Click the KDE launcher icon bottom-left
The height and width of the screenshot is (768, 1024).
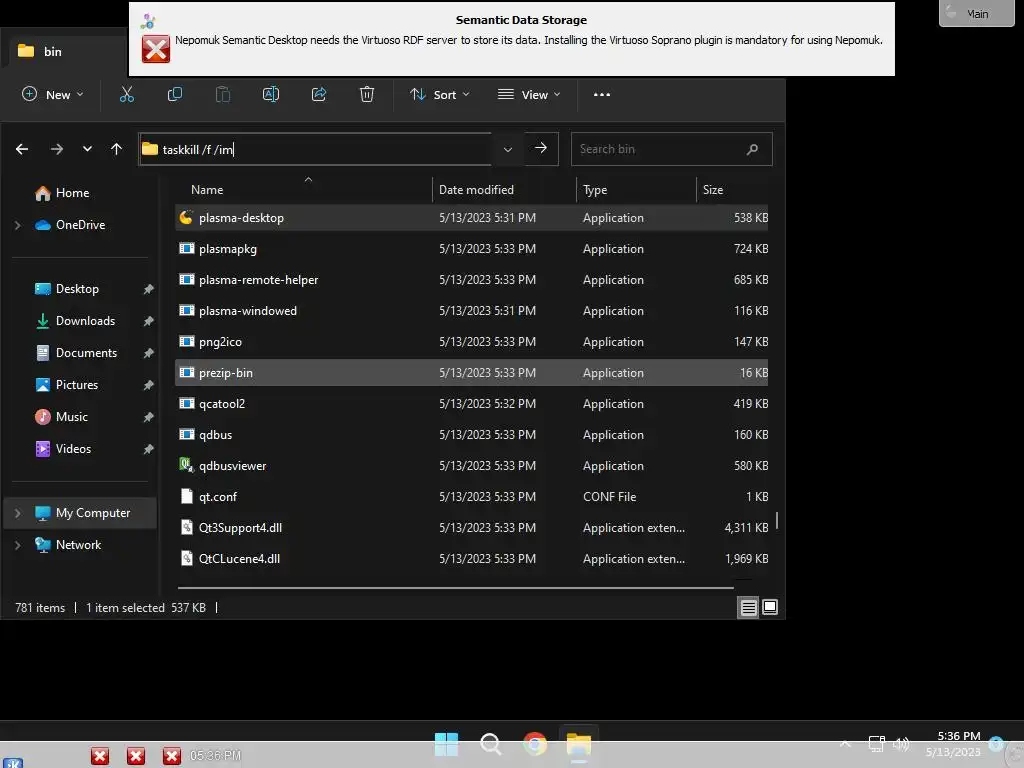pyautogui.click(x=14, y=762)
